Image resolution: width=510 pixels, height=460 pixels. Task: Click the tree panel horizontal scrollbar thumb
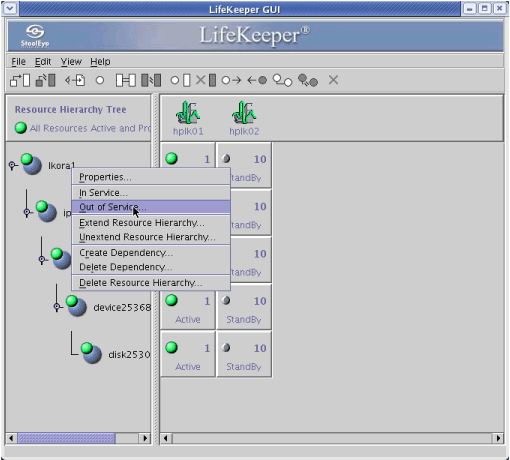click(x=66, y=438)
